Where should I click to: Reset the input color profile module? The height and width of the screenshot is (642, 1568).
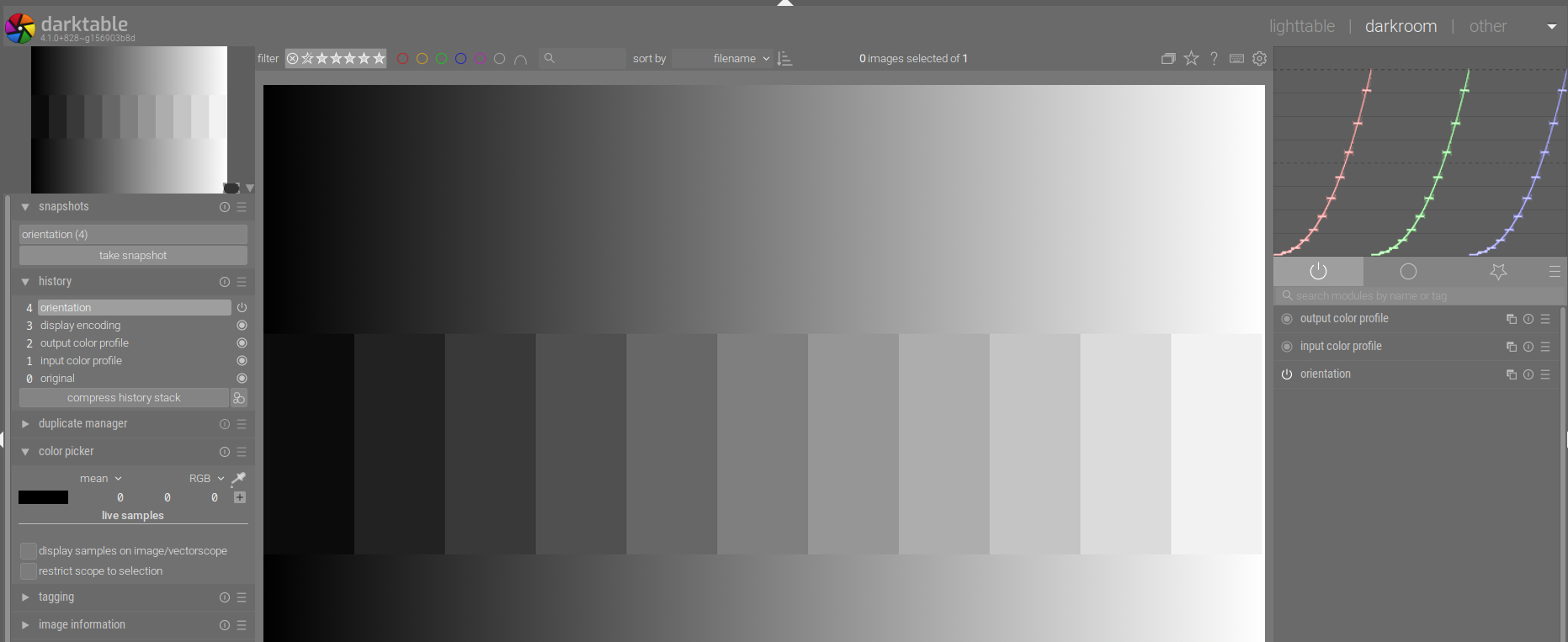(x=1528, y=347)
